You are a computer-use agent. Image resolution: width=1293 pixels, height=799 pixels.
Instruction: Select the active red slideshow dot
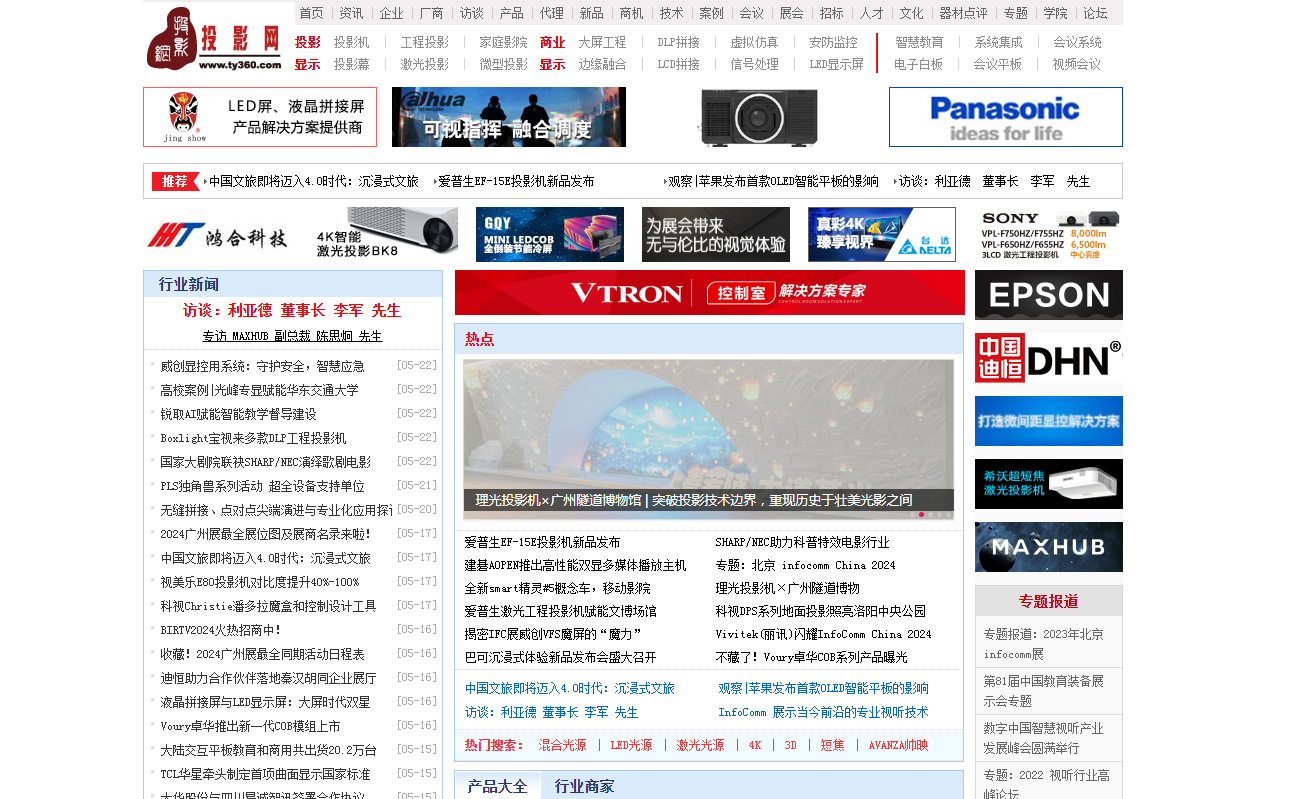click(921, 514)
